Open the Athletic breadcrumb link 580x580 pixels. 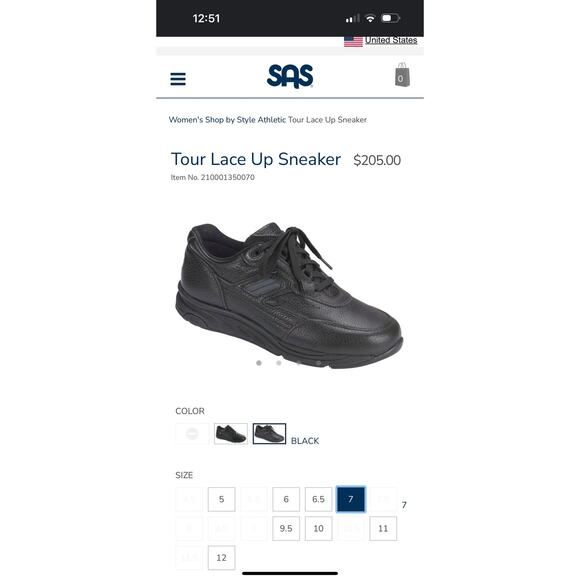coord(272,120)
